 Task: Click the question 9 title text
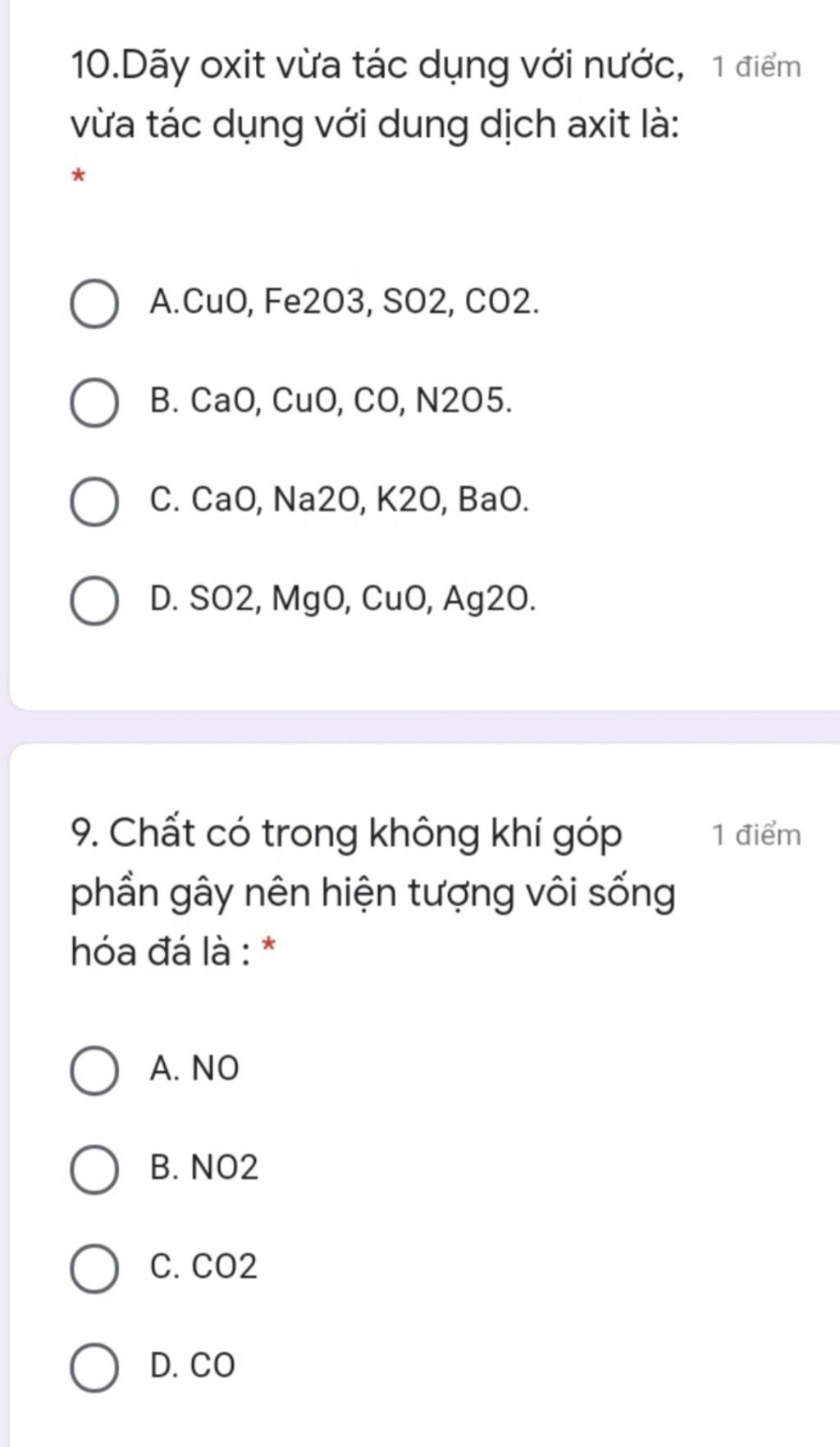(373, 893)
